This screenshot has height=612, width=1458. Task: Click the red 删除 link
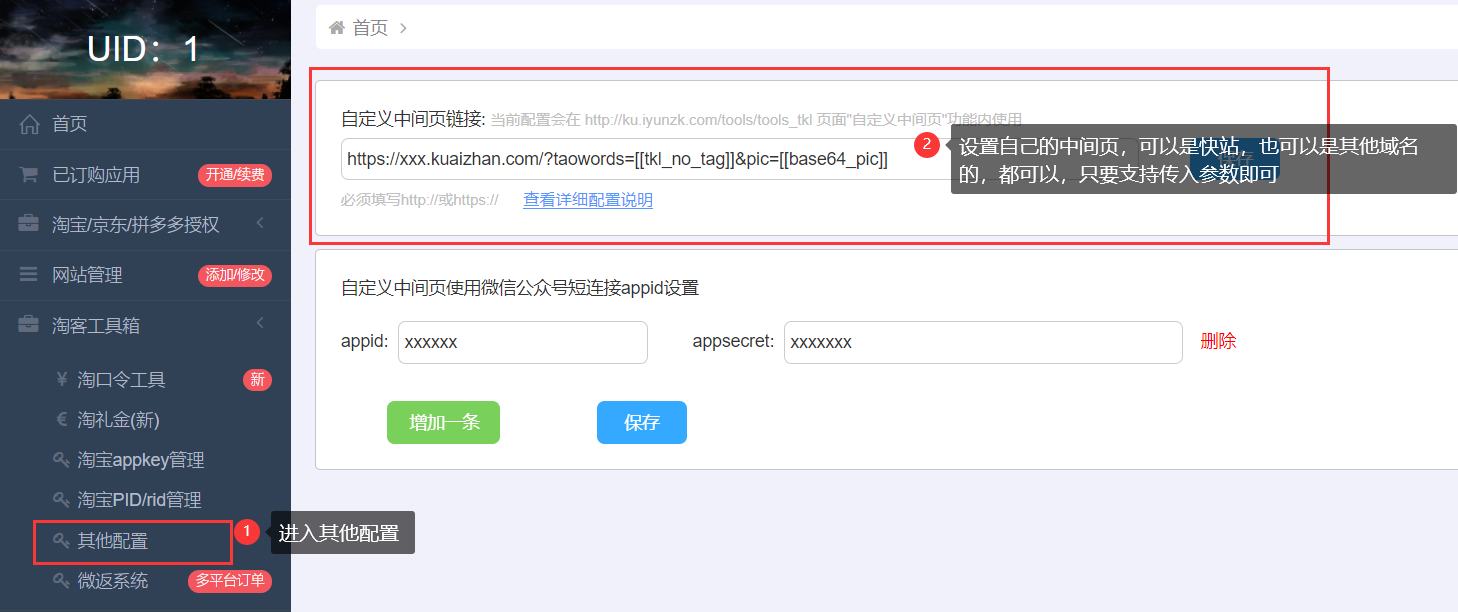click(x=1218, y=341)
